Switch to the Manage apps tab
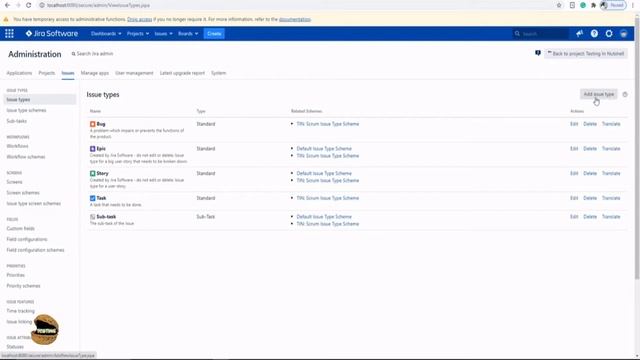640x360 pixels. click(x=95, y=73)
